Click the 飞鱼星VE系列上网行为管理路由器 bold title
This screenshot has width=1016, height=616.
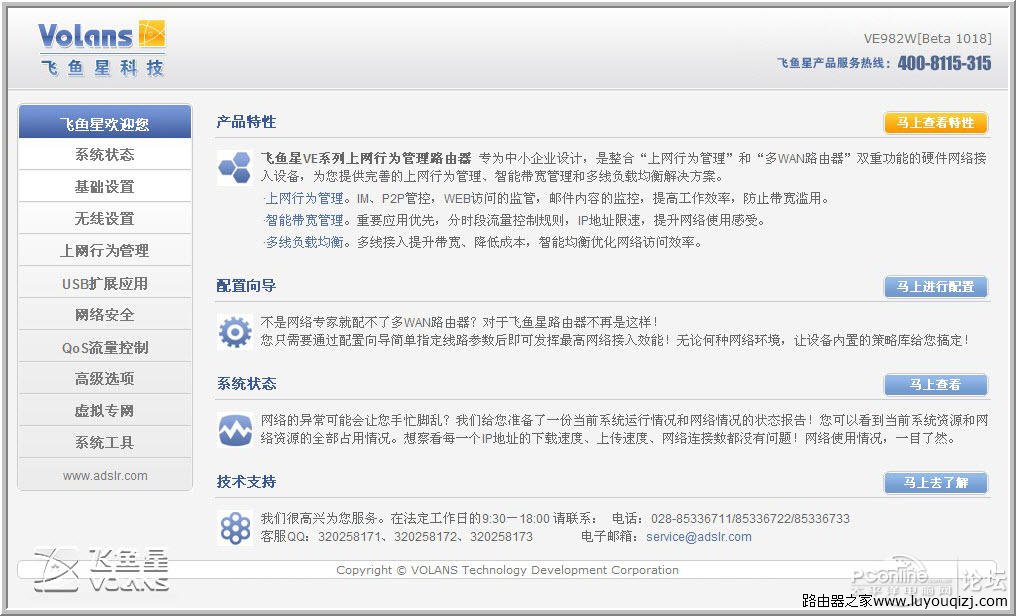(x=366, y=158)
